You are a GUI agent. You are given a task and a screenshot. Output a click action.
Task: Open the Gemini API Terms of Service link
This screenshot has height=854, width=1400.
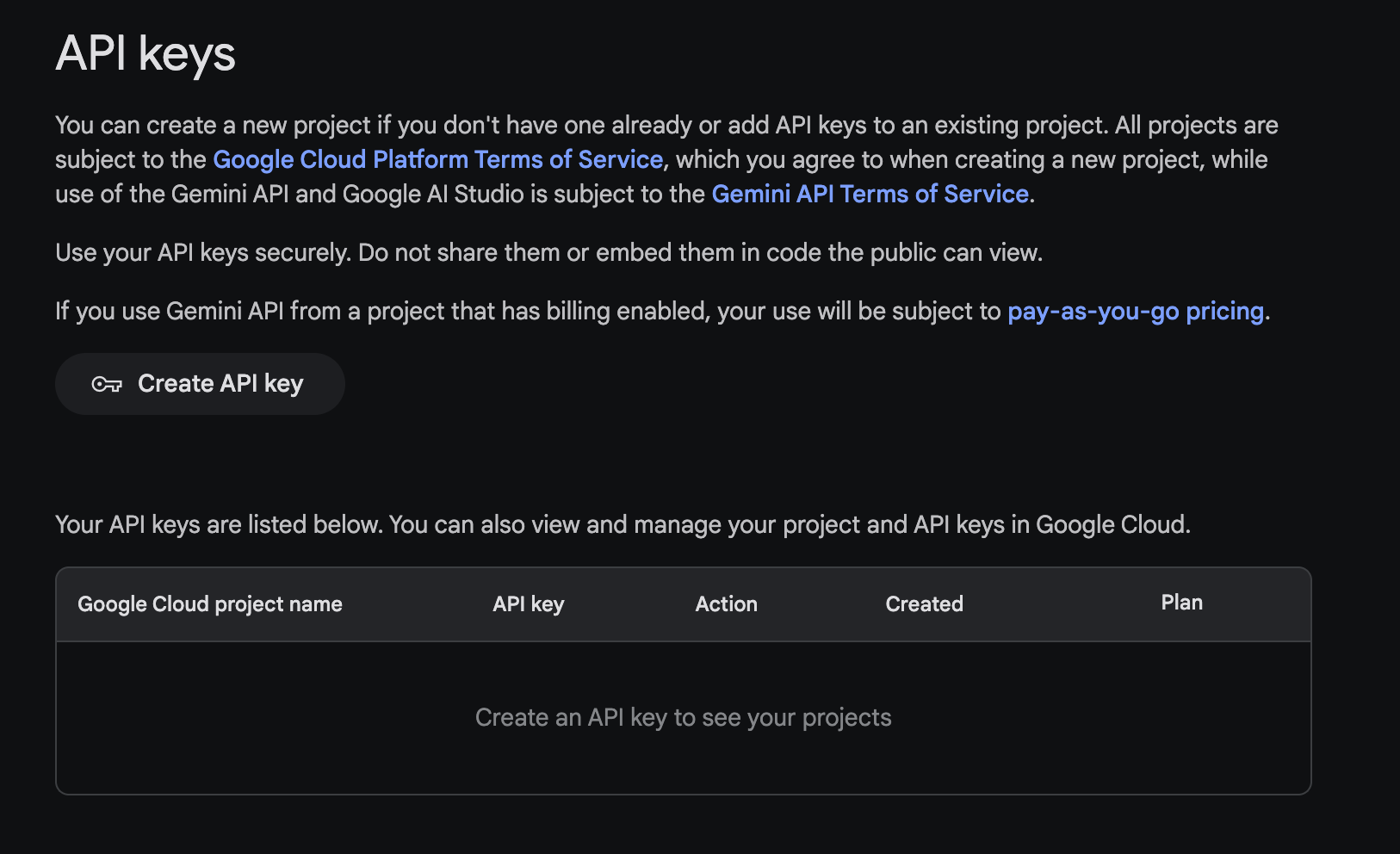(870, 195)
